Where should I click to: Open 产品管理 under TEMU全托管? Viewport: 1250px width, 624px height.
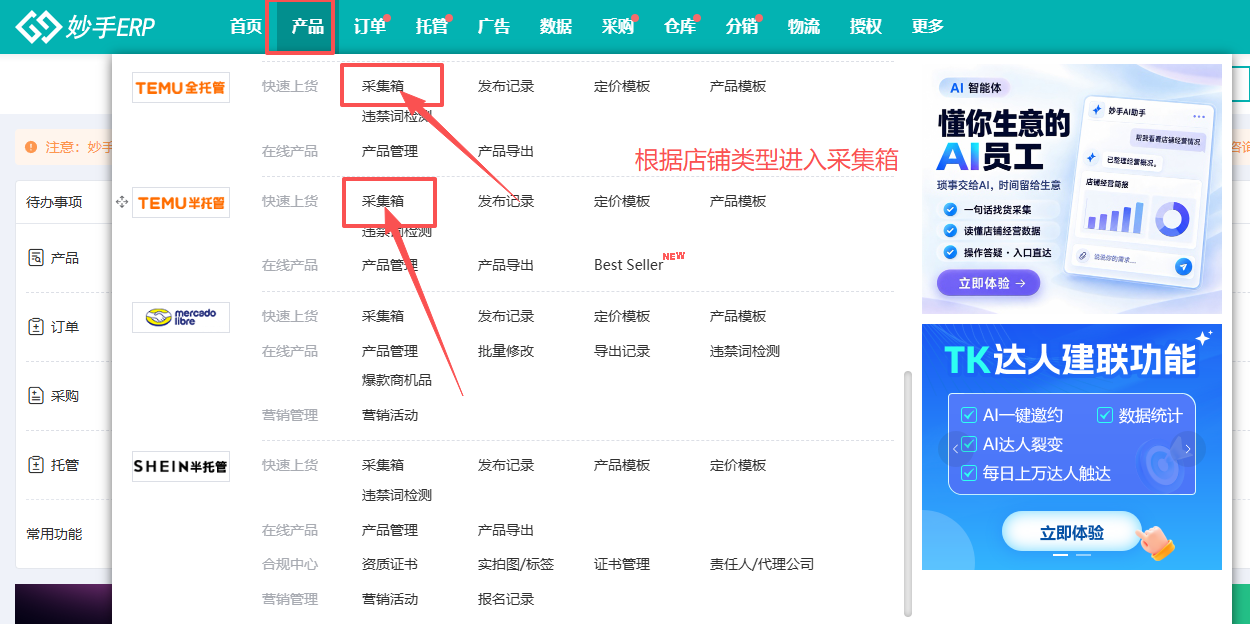390,151
